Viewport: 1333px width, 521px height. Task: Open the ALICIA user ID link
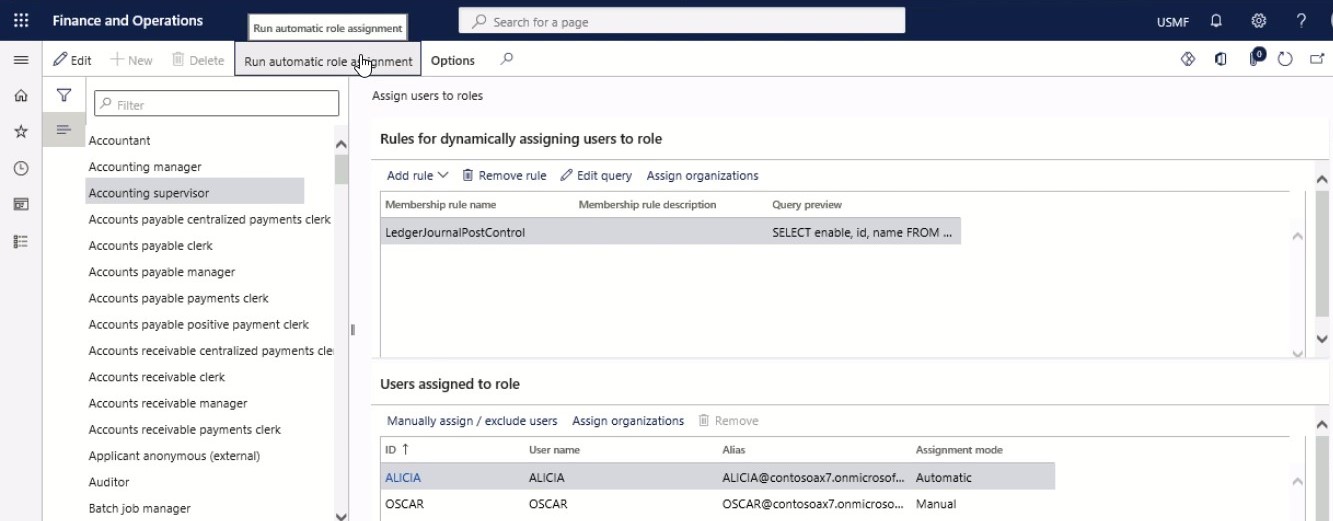(403, 478)
